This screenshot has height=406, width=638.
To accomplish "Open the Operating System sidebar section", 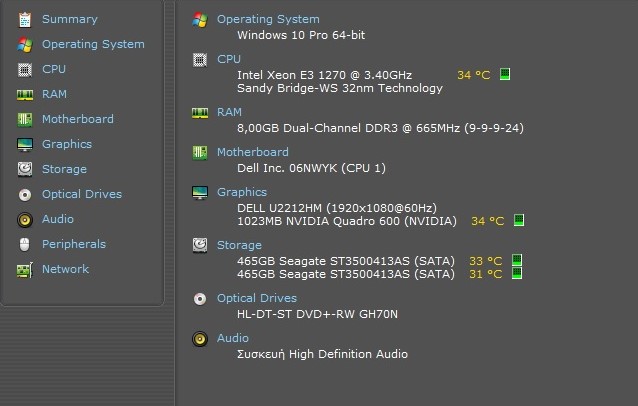I will click(93, 44).
